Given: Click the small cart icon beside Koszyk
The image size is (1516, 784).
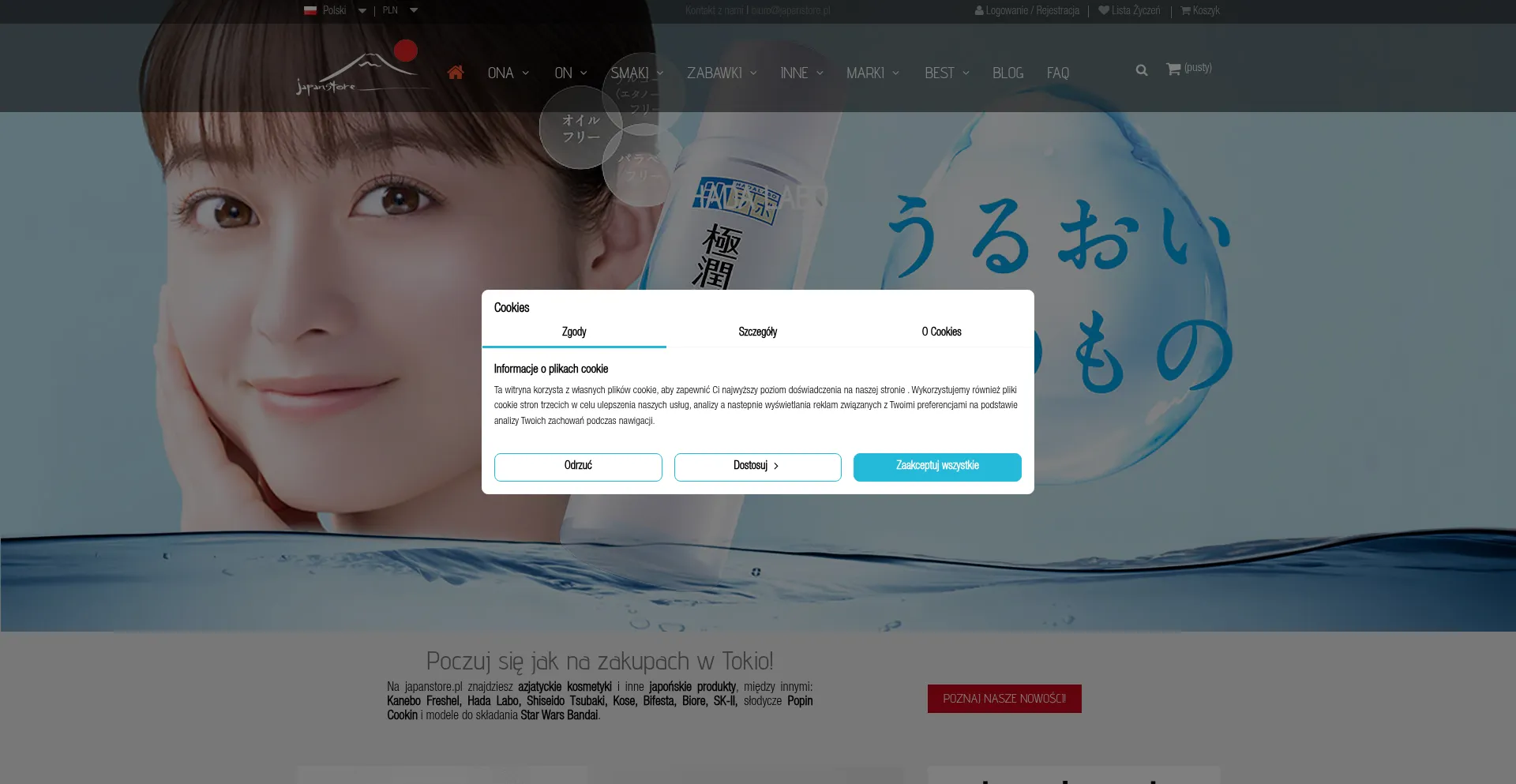Looking at the screenshot, I should click(1185, 10).
